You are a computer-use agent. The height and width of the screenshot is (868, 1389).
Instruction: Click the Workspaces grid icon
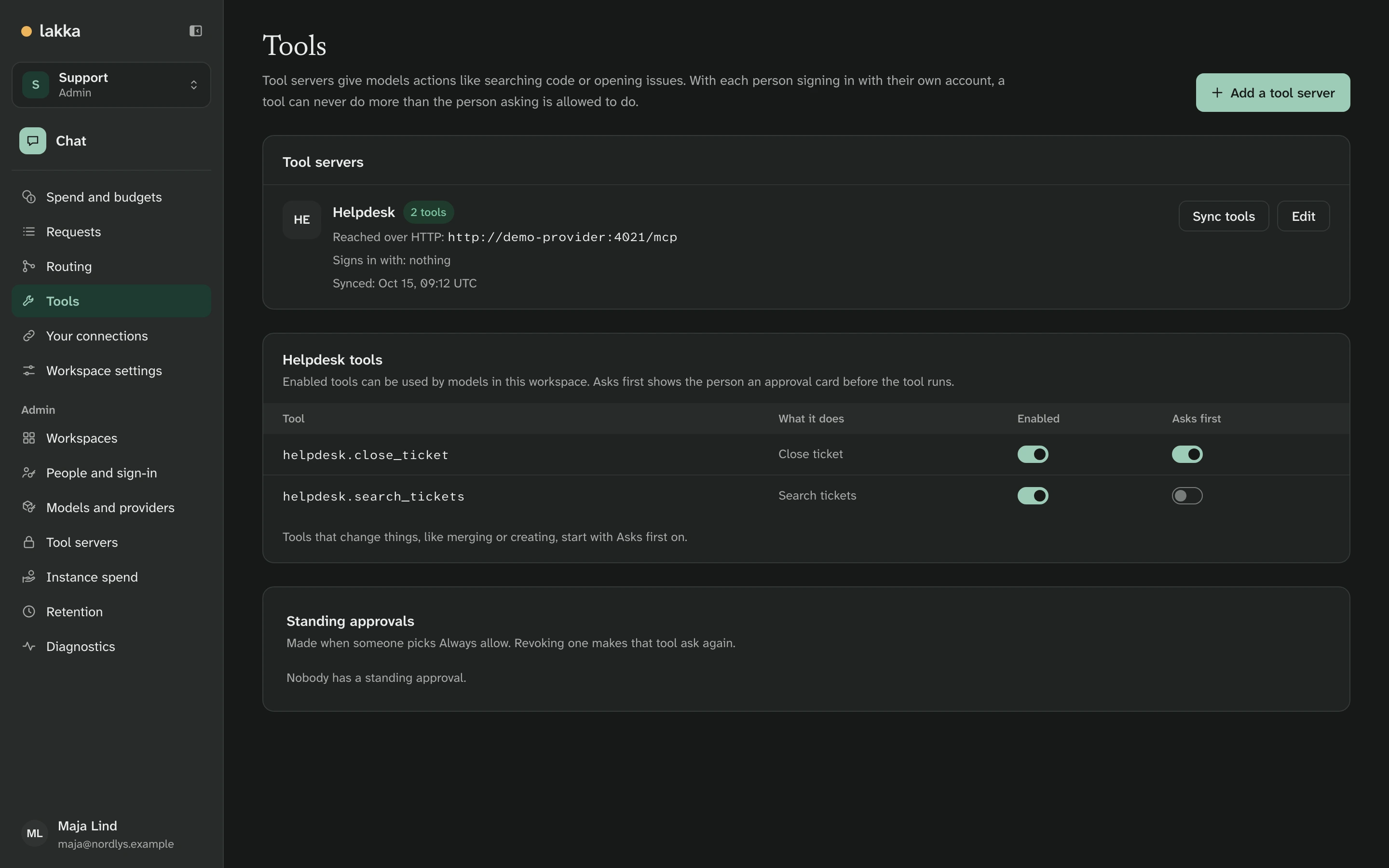point(29,439)
